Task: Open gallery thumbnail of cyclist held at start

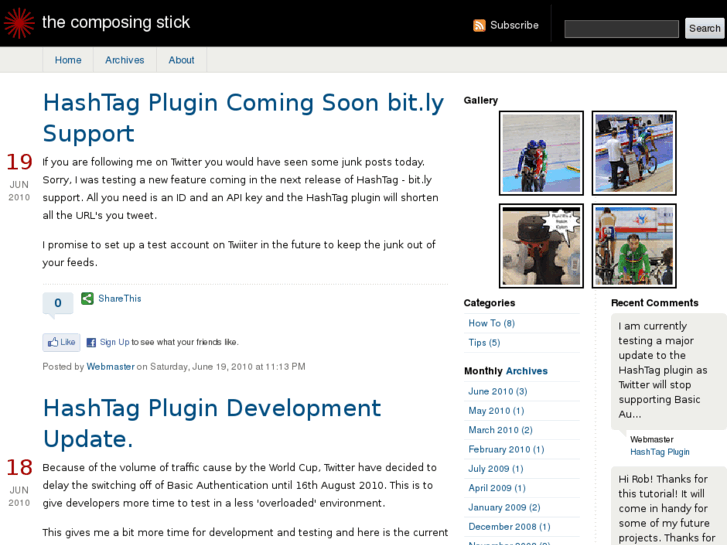Action: coord(634,153)
